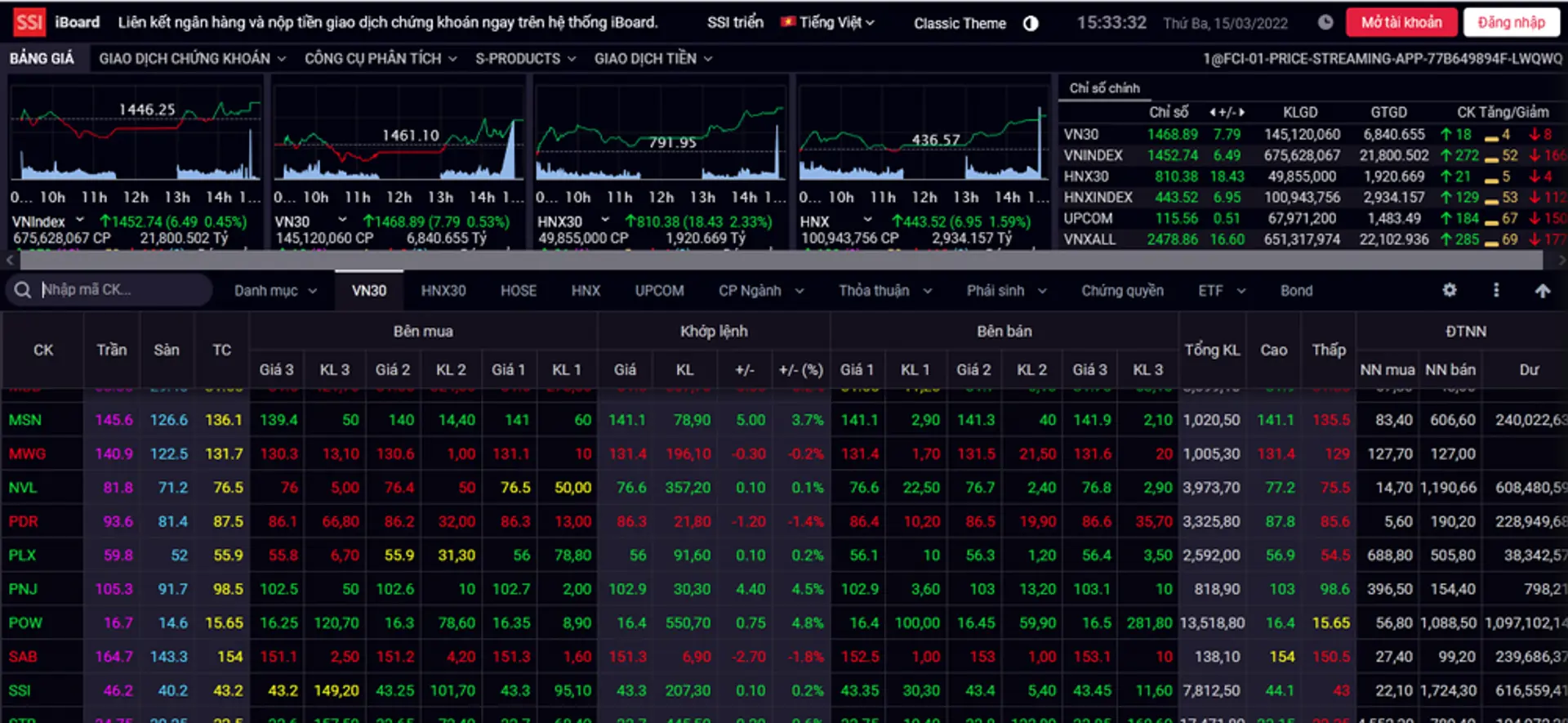Image resolution: width=1568 pixels, height=723 pixels.
Task: Click the Tổng KL column header
Action: tap(1212, 350)
